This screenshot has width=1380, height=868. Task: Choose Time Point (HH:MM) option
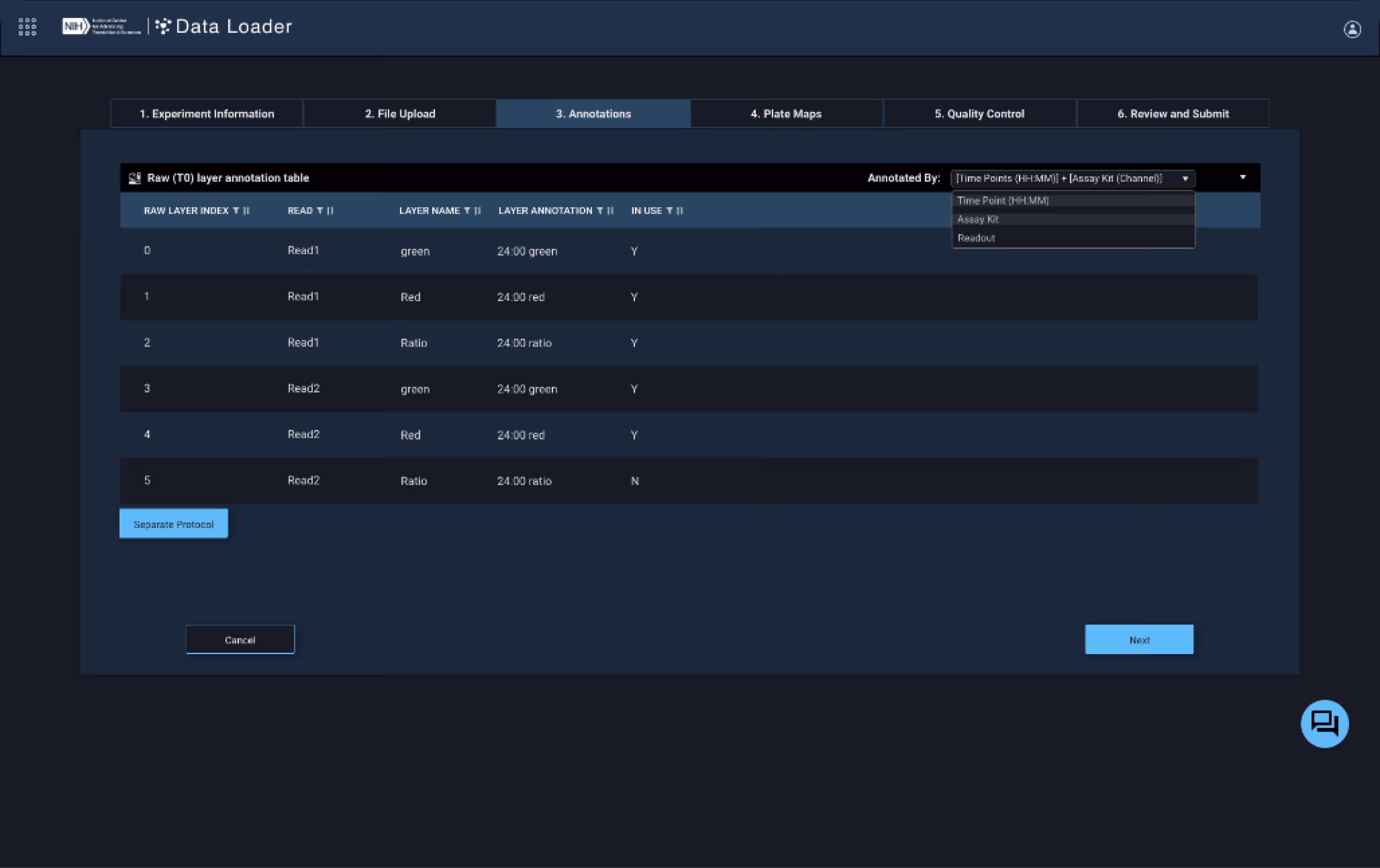(1073, 200)
